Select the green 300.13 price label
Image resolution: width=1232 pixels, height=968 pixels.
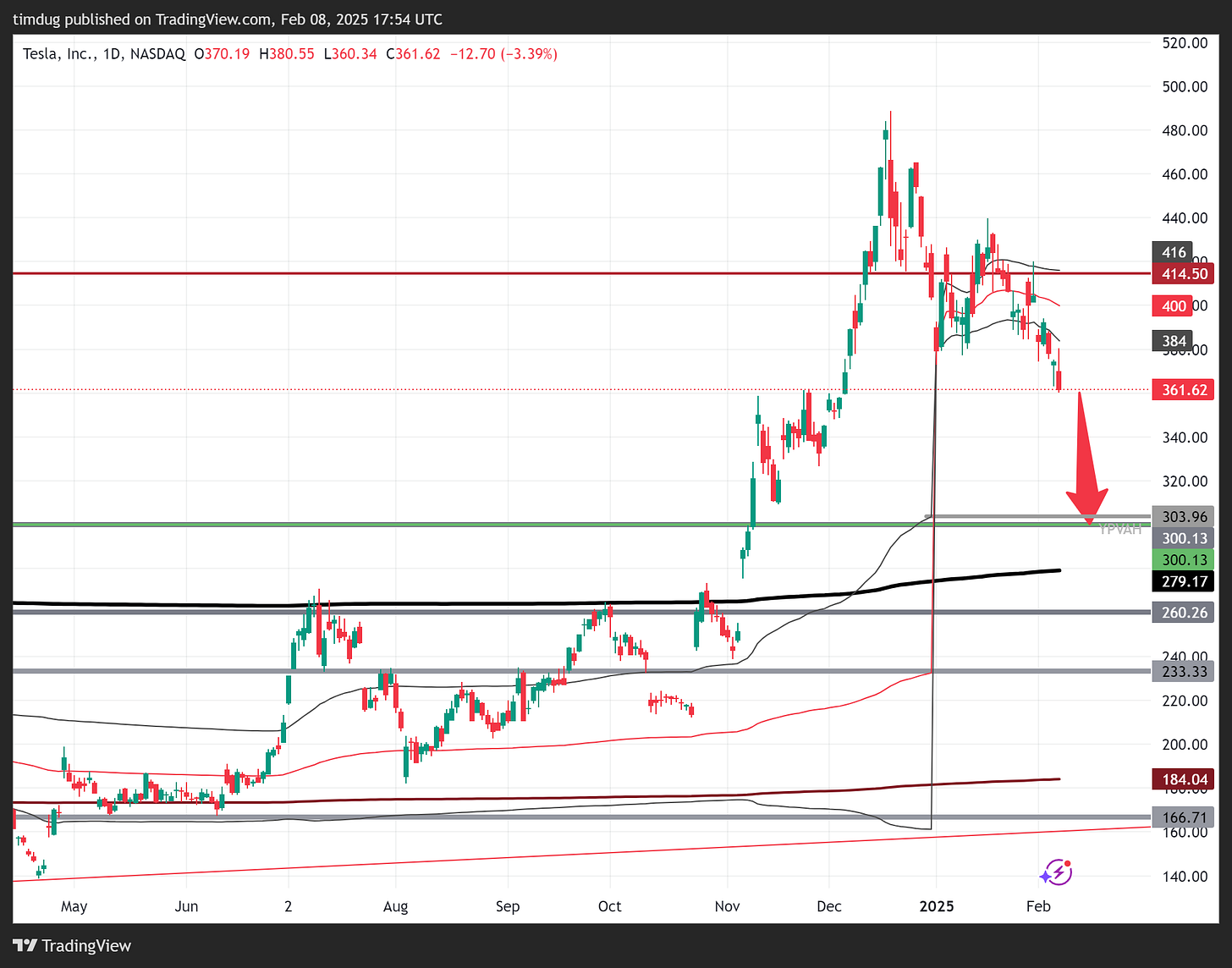(1183, 559)
